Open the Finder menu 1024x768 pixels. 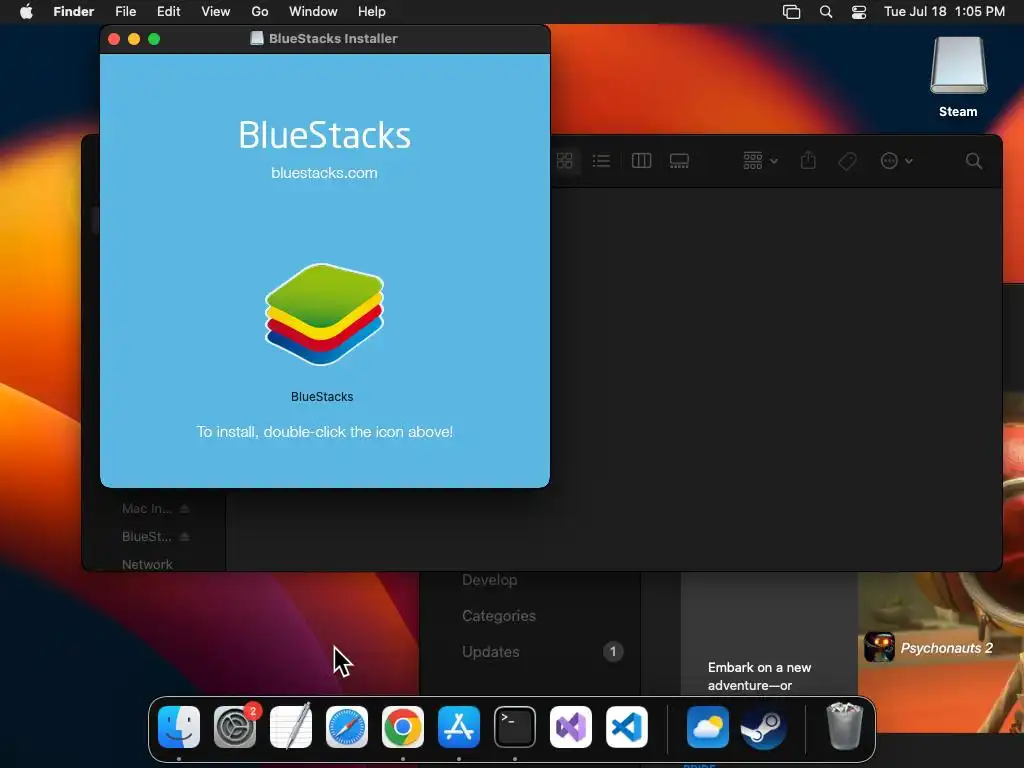74,12
